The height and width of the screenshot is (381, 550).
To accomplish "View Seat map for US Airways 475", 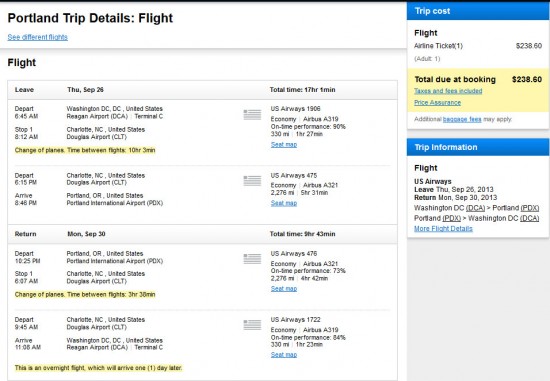I will [284, 203].
